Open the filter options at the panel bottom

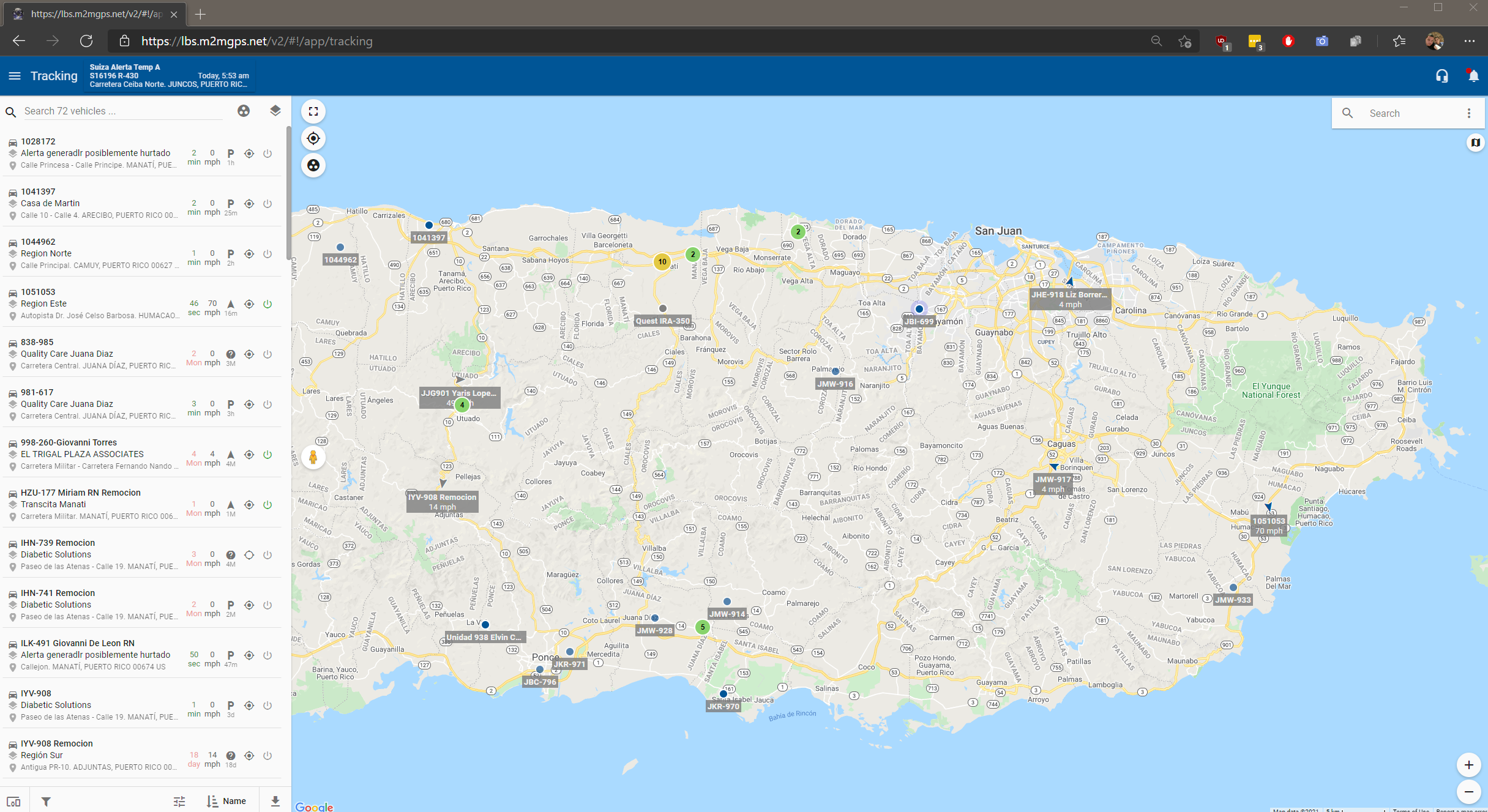46,800
